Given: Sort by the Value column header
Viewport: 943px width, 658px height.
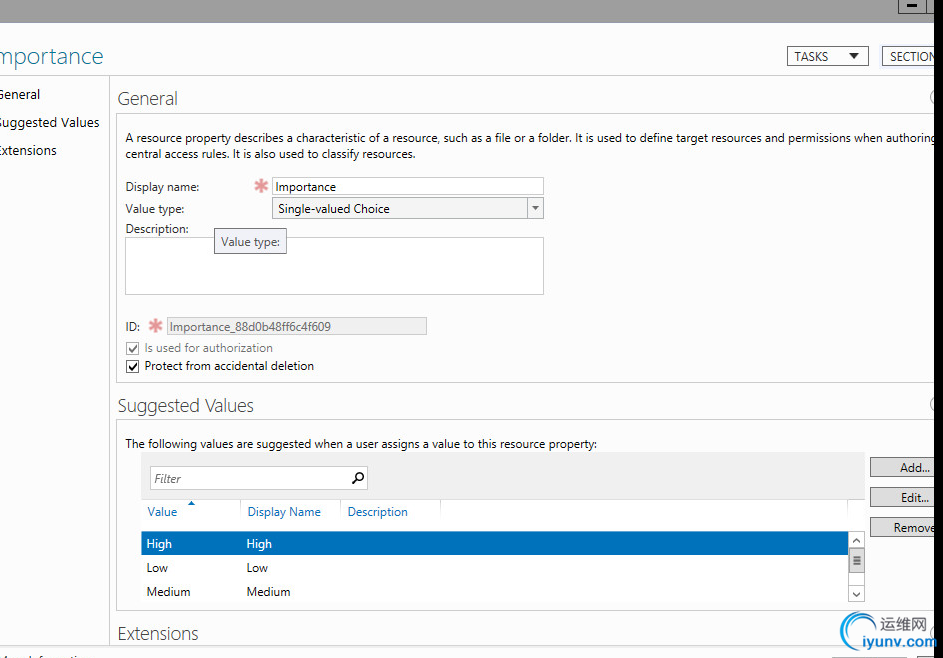Looking at the screenshot, I should point(162,512).
